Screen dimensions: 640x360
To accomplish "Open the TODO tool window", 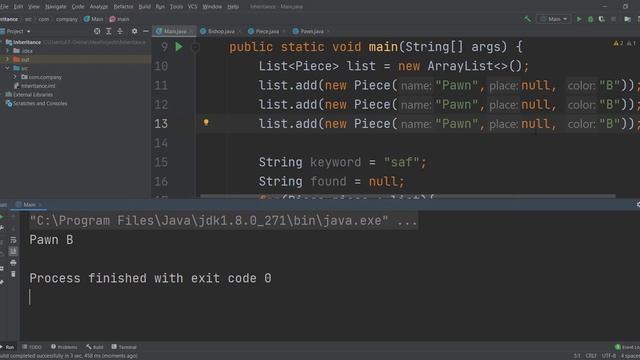I will (x=32, y=347).
